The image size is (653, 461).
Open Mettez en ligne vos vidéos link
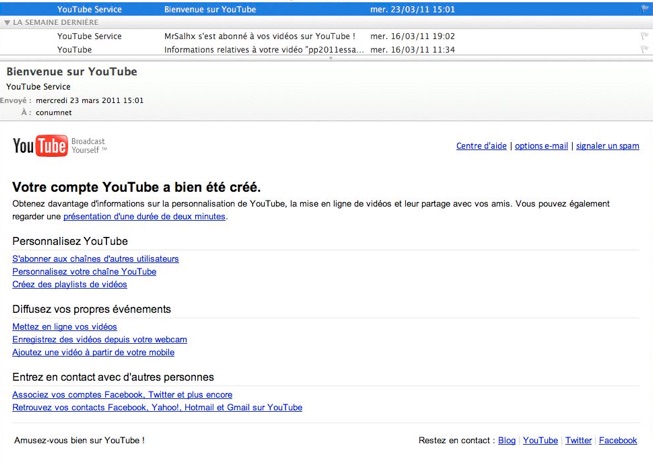pyautogui.click(x=65, y=327)
